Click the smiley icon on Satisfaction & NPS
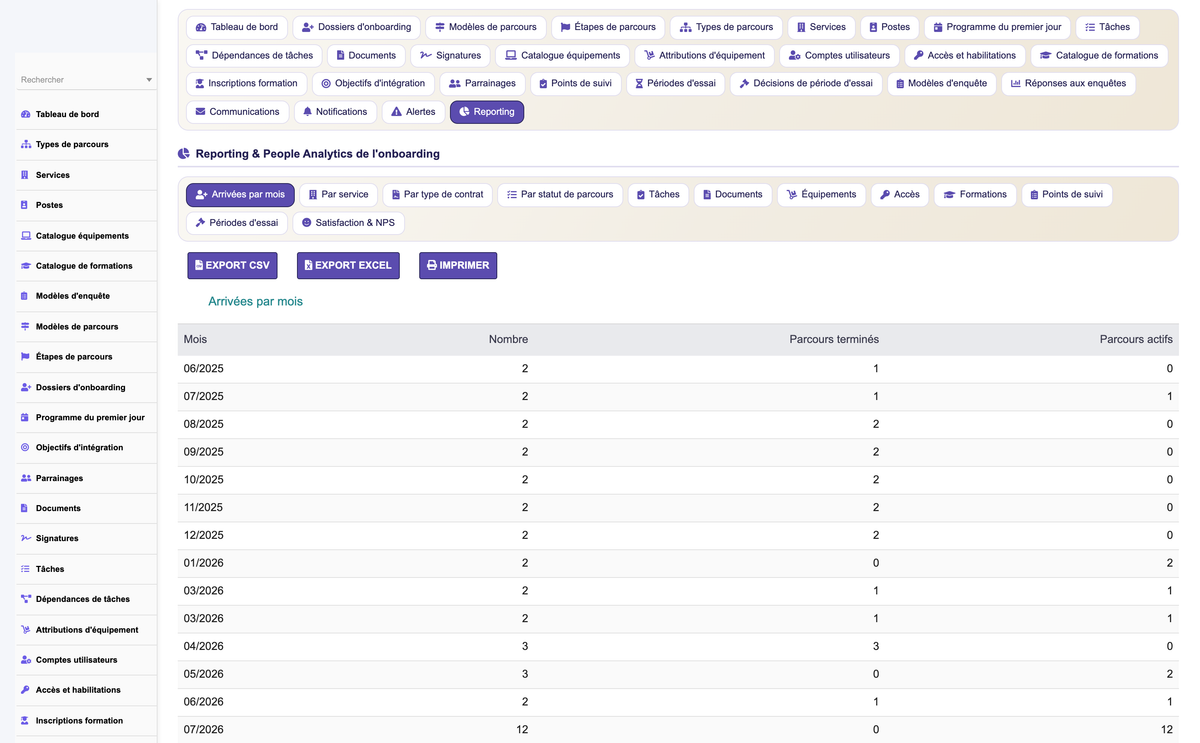The width and height of the screenshot is (1200, 743). click(307, 223)
